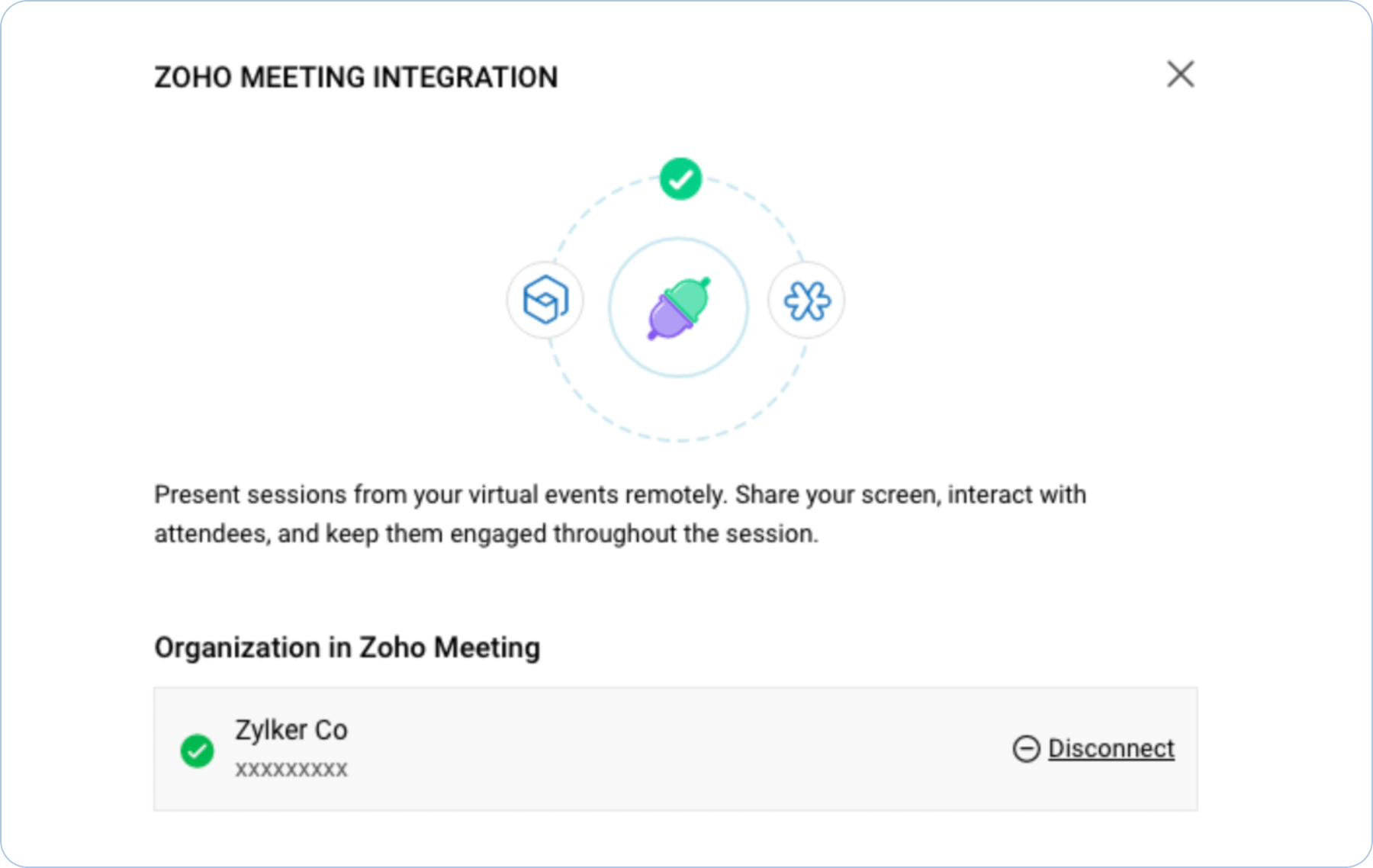Image resolution: width=1373 pixels, height=868 pixels.
Task: Disconnect the Zylker Co organization
Action: coord(1111,749)
